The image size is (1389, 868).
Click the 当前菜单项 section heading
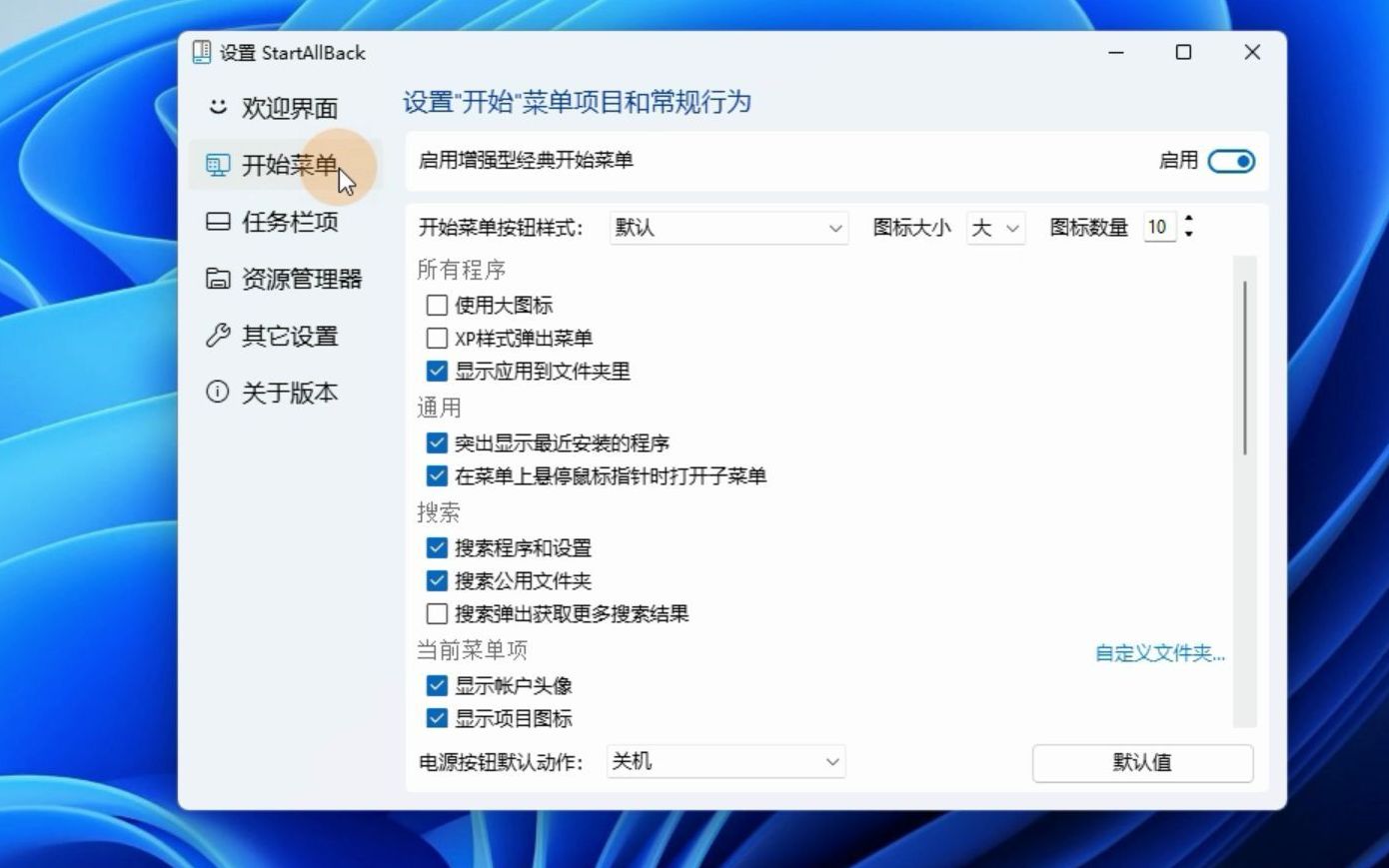click(x=473, y=650)
